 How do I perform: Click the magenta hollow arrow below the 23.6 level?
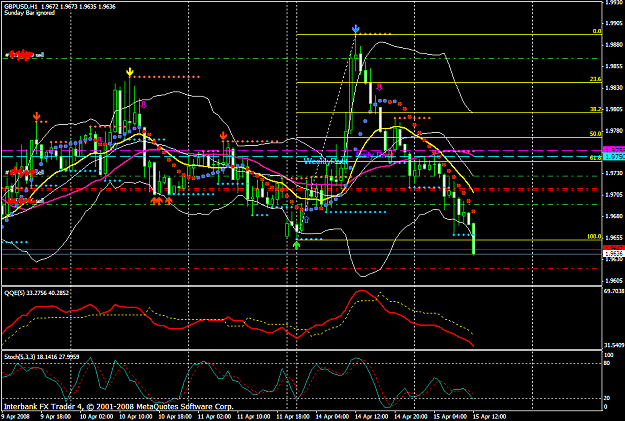click(x=379, y=87)
